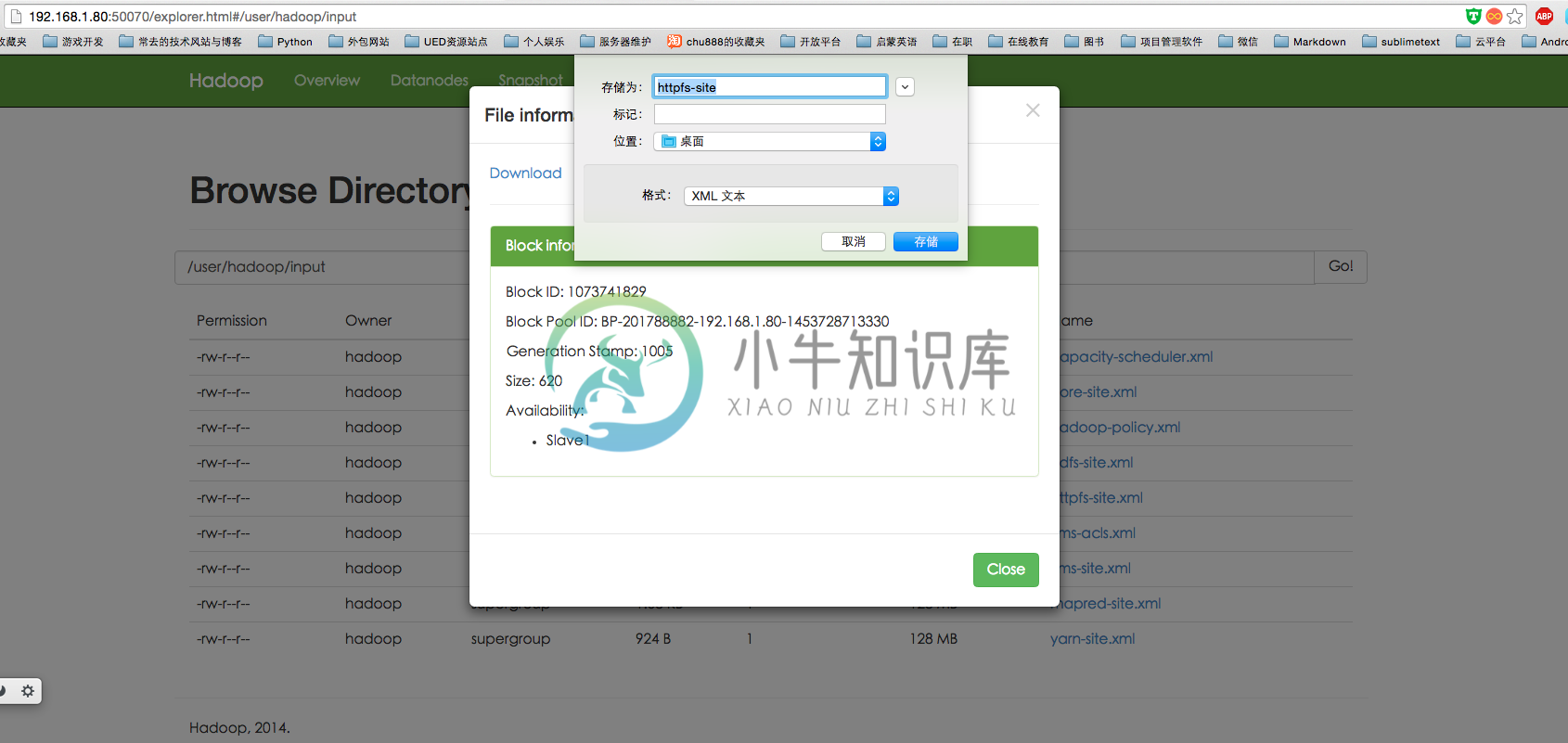Open the 启蒙英语 bookmarks folder

[x=886, y=42]
